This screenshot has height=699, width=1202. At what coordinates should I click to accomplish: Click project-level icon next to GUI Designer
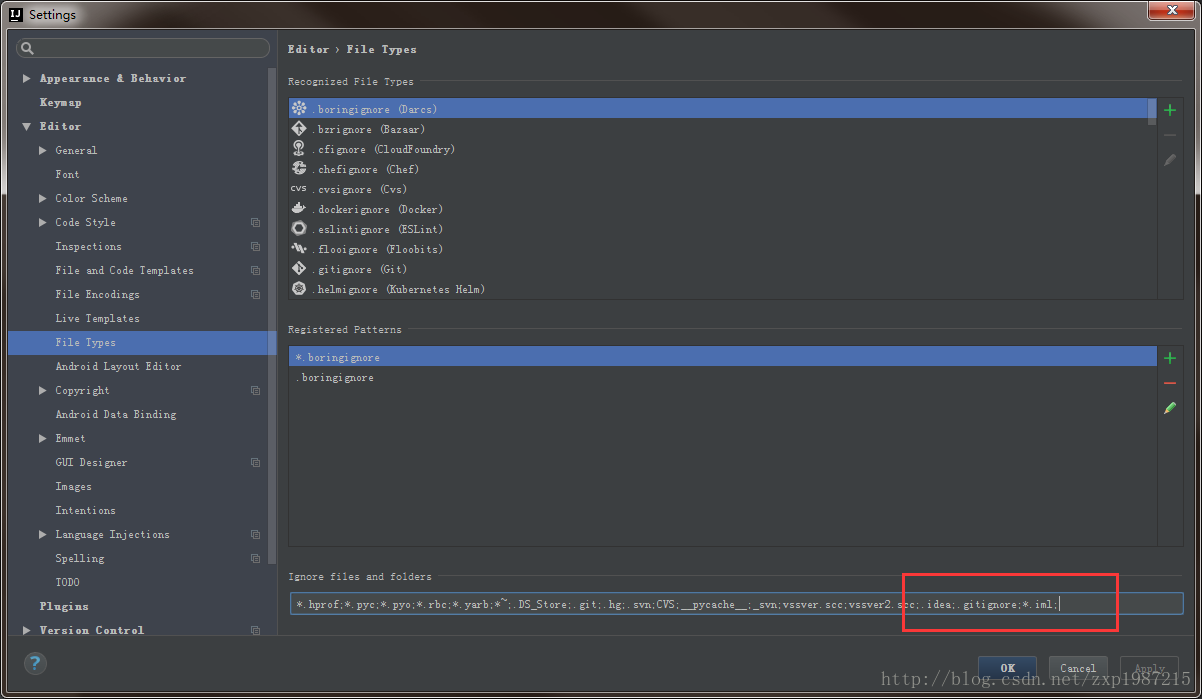pyautogui.click(x=256, y=462)
